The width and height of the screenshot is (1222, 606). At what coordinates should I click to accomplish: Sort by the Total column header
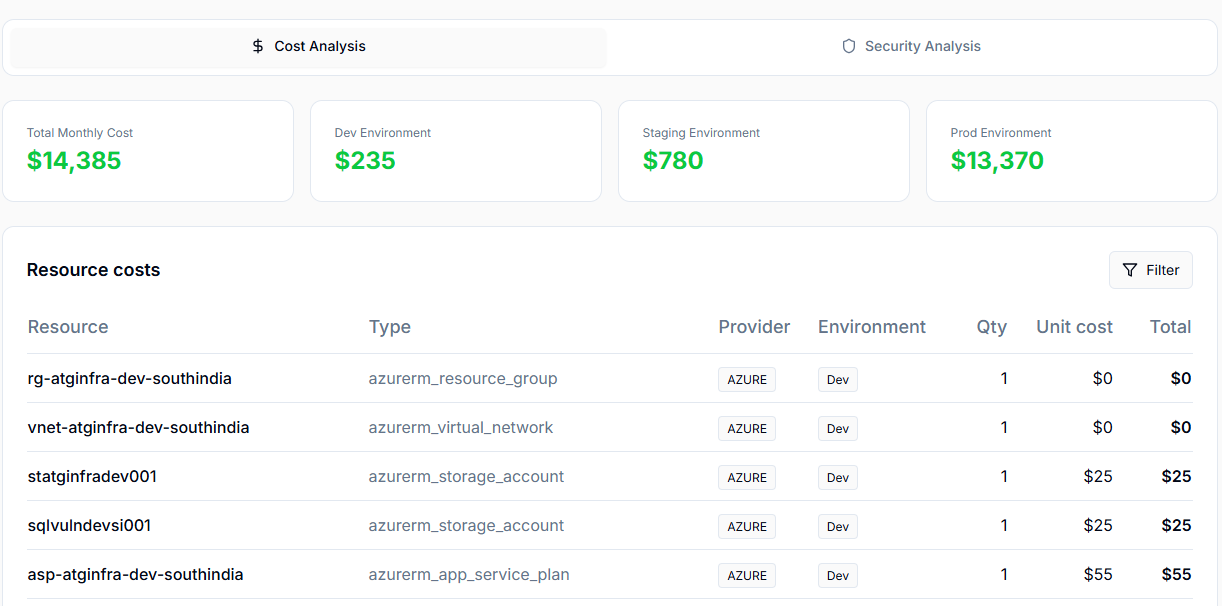click(x=1170, y=326)
